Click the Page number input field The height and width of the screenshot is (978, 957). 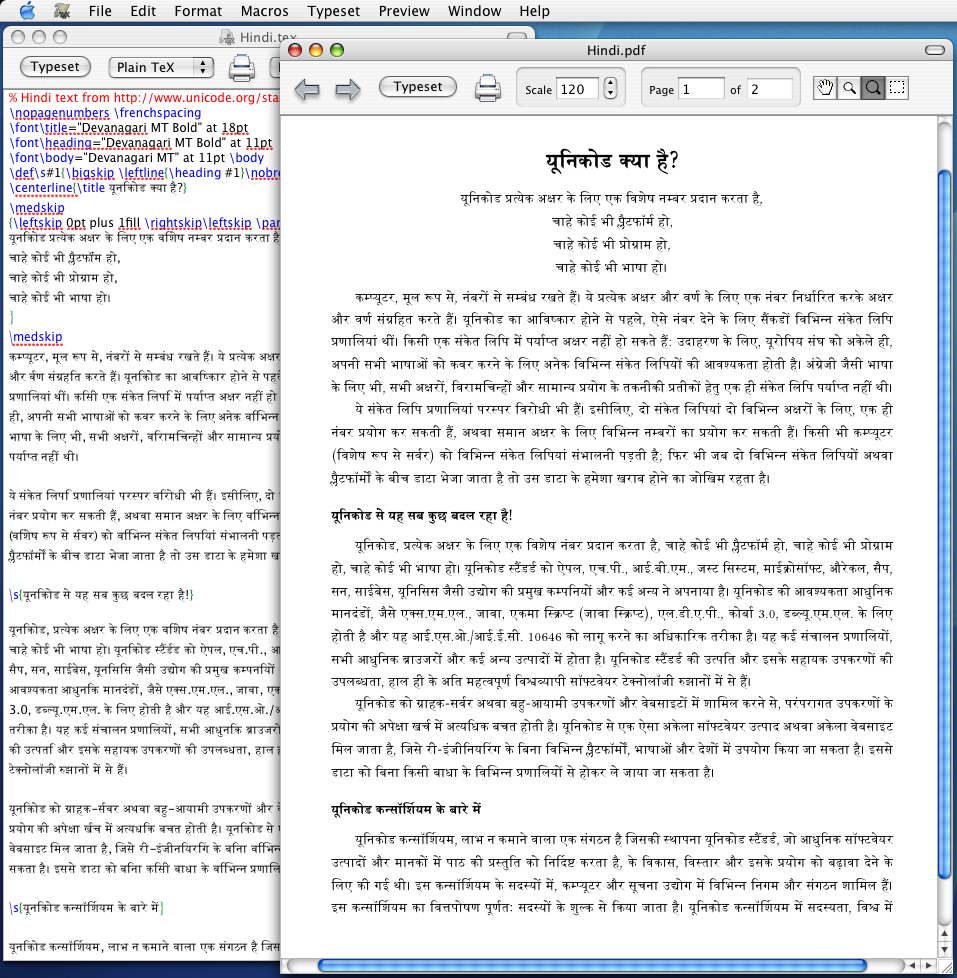click(702, 89)
